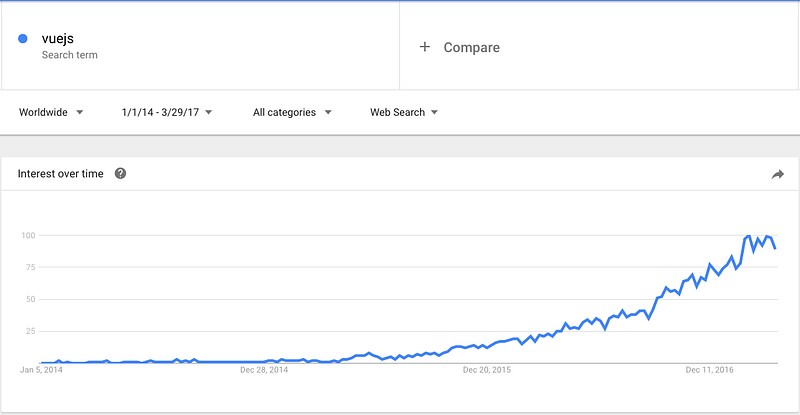Click the 100 value on the y-axis

click(x=28, y=236)
